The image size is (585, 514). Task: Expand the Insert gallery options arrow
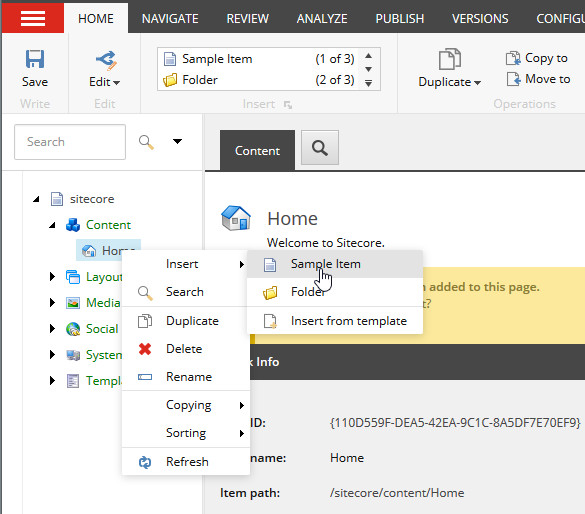pyautogui.click(x=369, y=83)
